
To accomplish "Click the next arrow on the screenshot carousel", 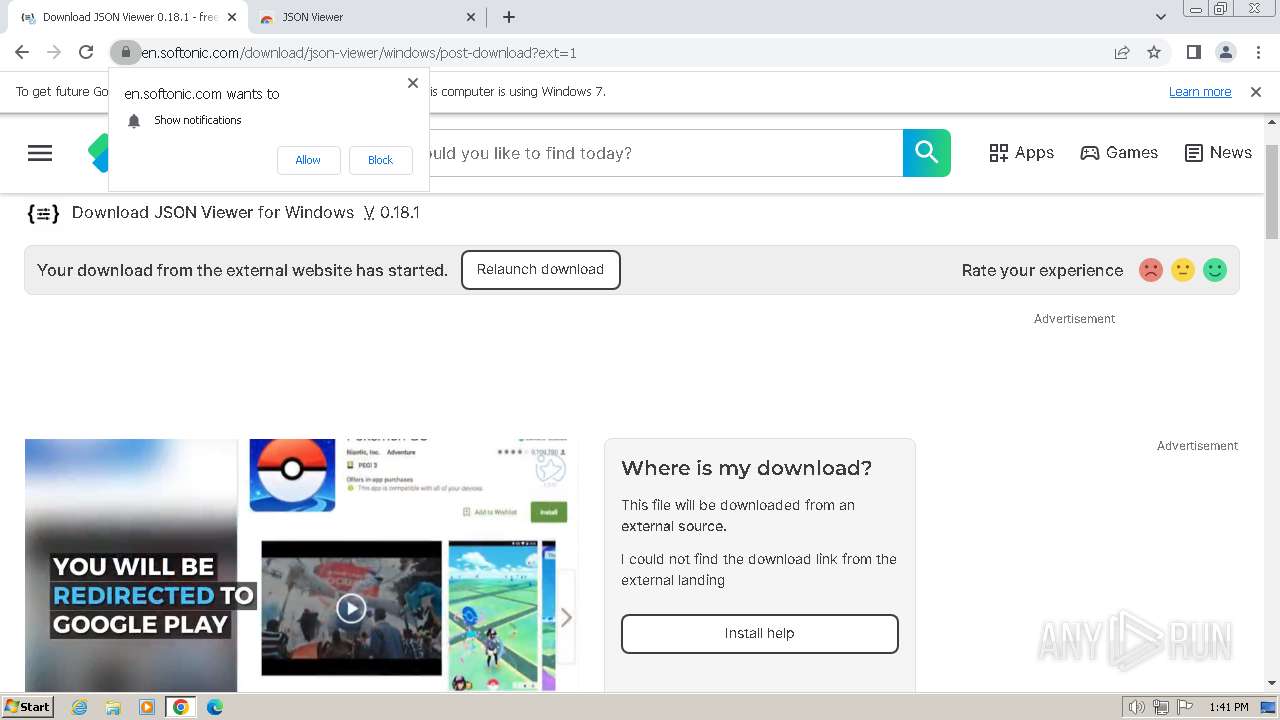I will (x=566, y=618).
